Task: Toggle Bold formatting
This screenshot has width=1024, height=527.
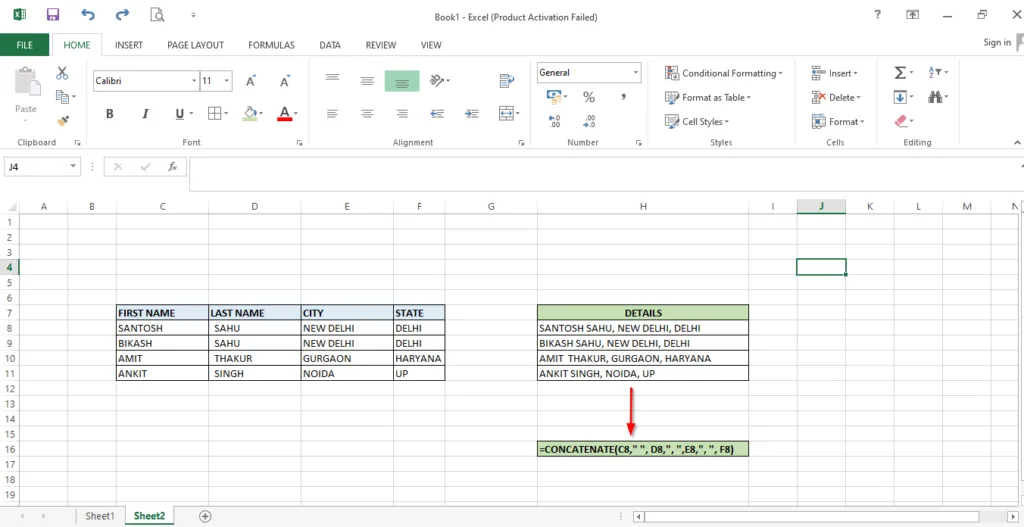Action: (110, 114)
